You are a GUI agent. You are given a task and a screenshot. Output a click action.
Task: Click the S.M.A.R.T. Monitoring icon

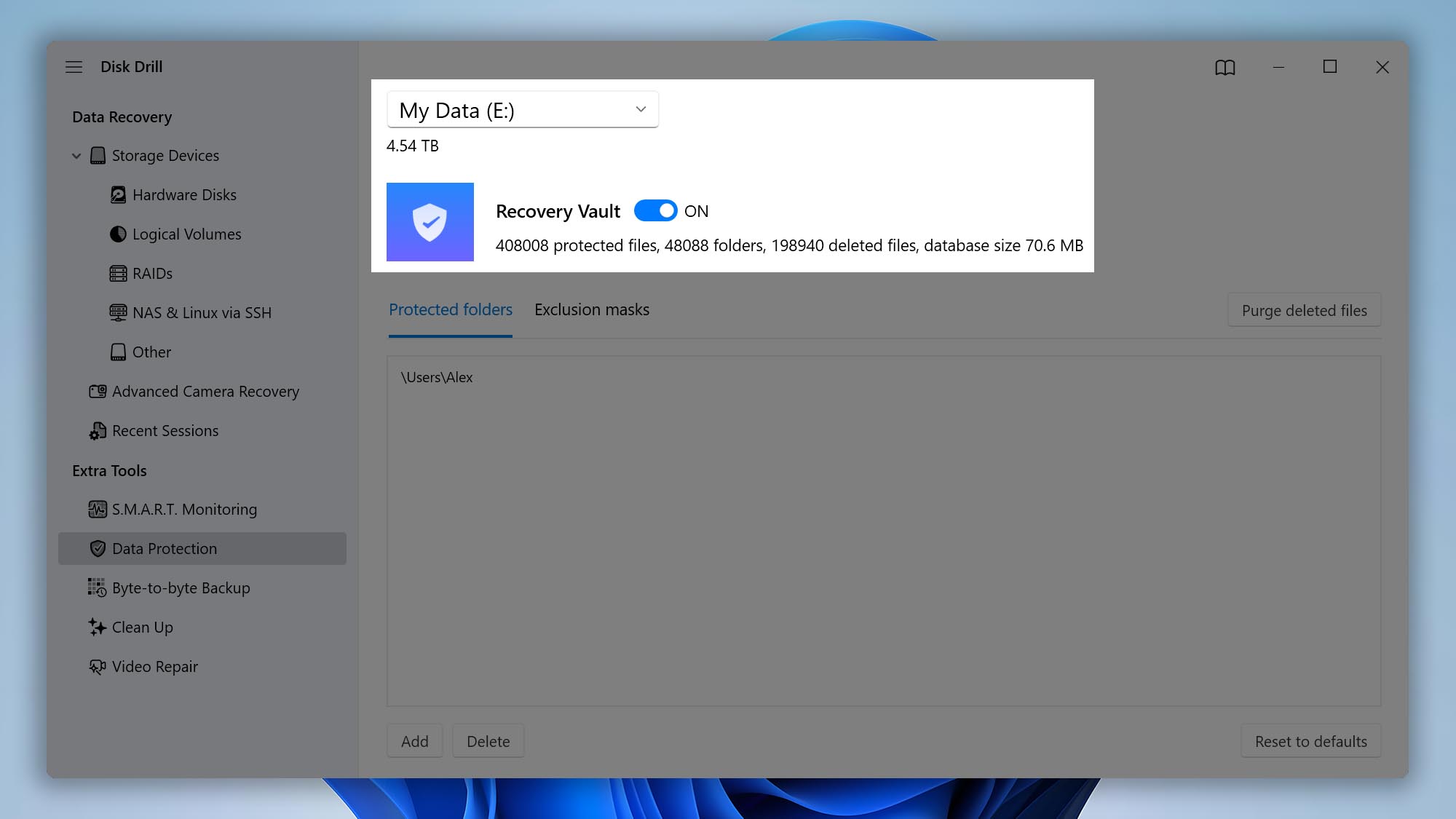[x=98, y=510]
